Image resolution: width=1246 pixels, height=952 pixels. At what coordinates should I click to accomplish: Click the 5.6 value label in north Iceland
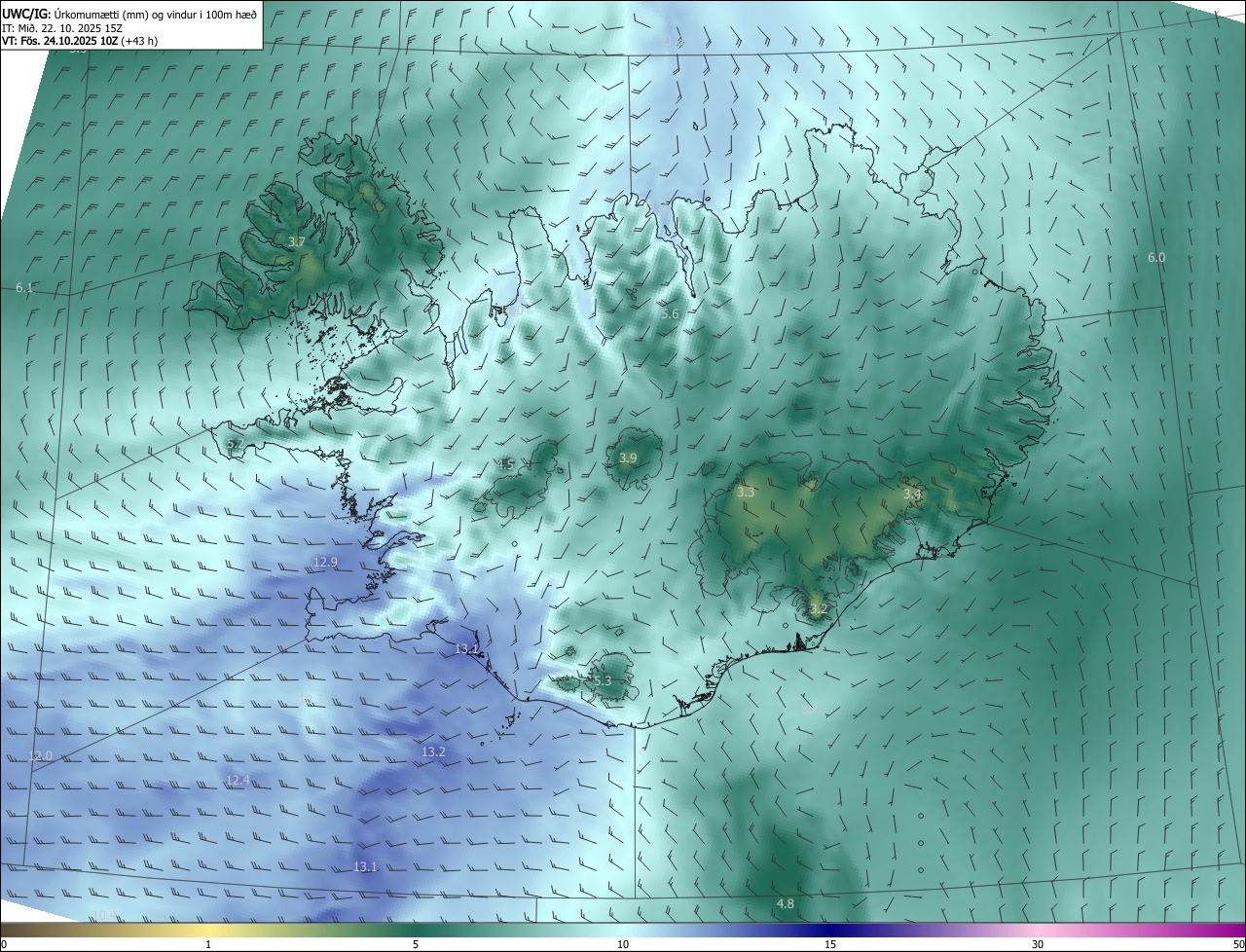(x=670, y=313)
